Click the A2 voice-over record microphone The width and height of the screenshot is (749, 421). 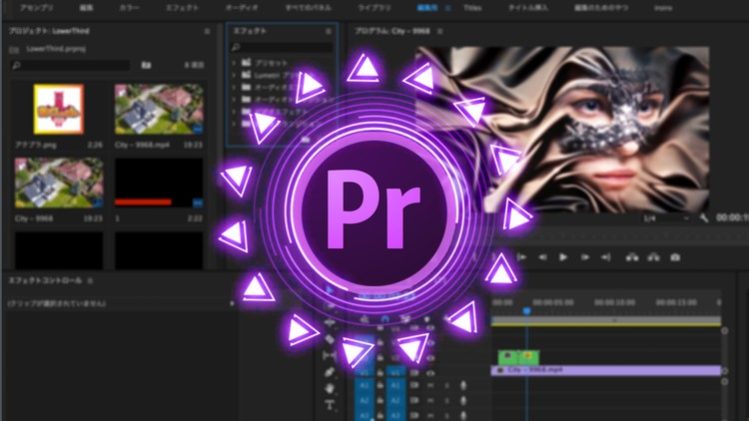[463, 400]
